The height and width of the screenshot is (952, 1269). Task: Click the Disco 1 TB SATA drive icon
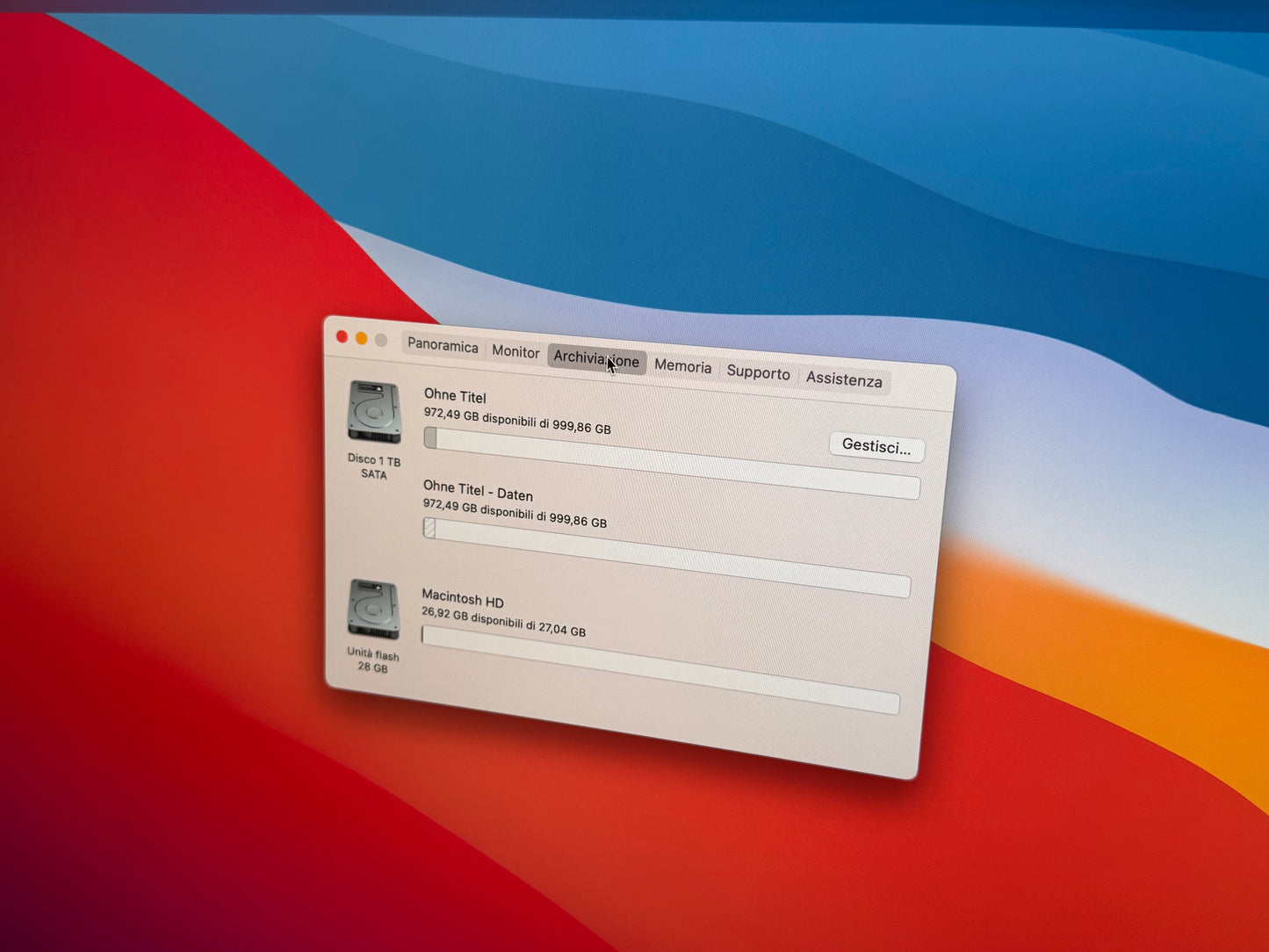pyautogui.click(x=375, y=412)
